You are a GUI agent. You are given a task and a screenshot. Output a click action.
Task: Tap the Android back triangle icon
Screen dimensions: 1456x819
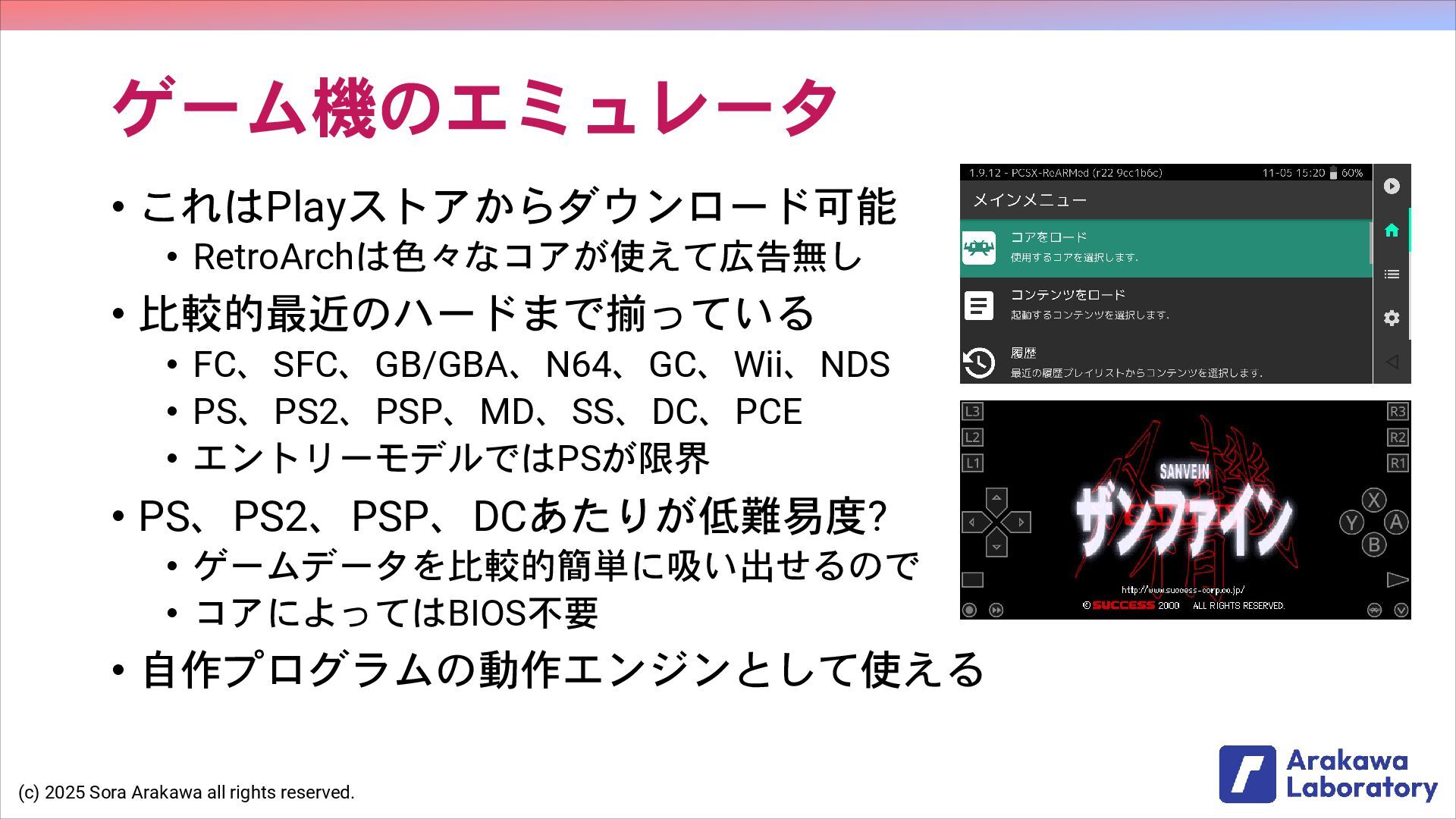tap(1391, 362)
